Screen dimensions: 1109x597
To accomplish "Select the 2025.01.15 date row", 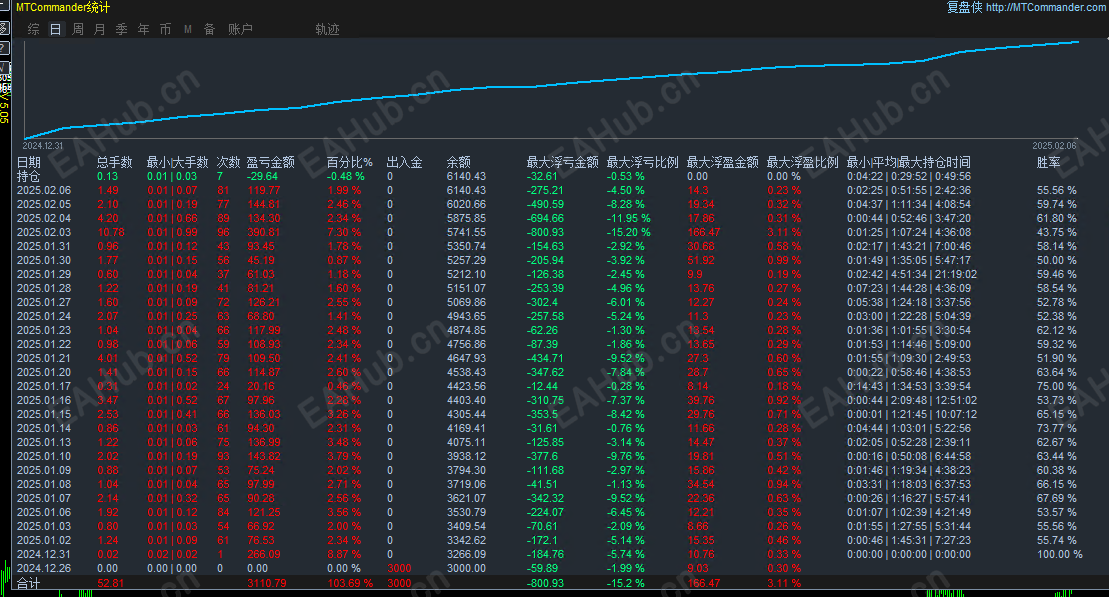I will coord(44,414).
